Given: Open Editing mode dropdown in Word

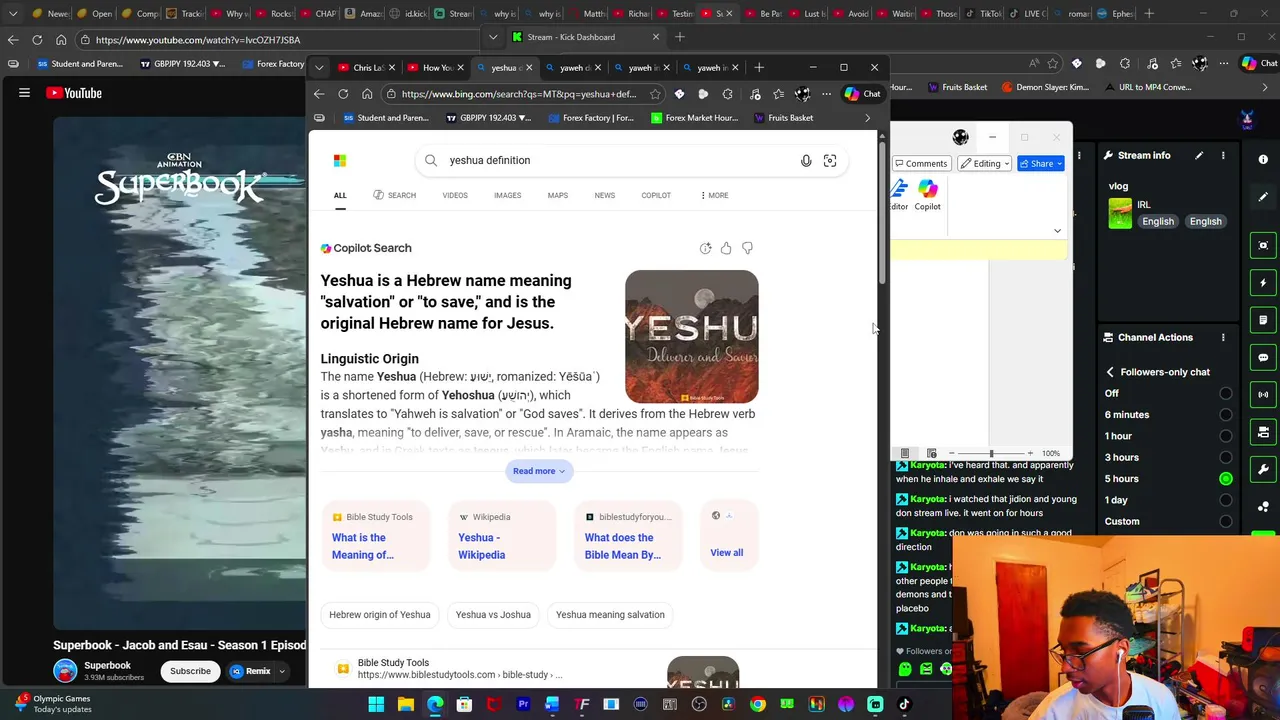Looking at the screenshot, I should [984, 164].
